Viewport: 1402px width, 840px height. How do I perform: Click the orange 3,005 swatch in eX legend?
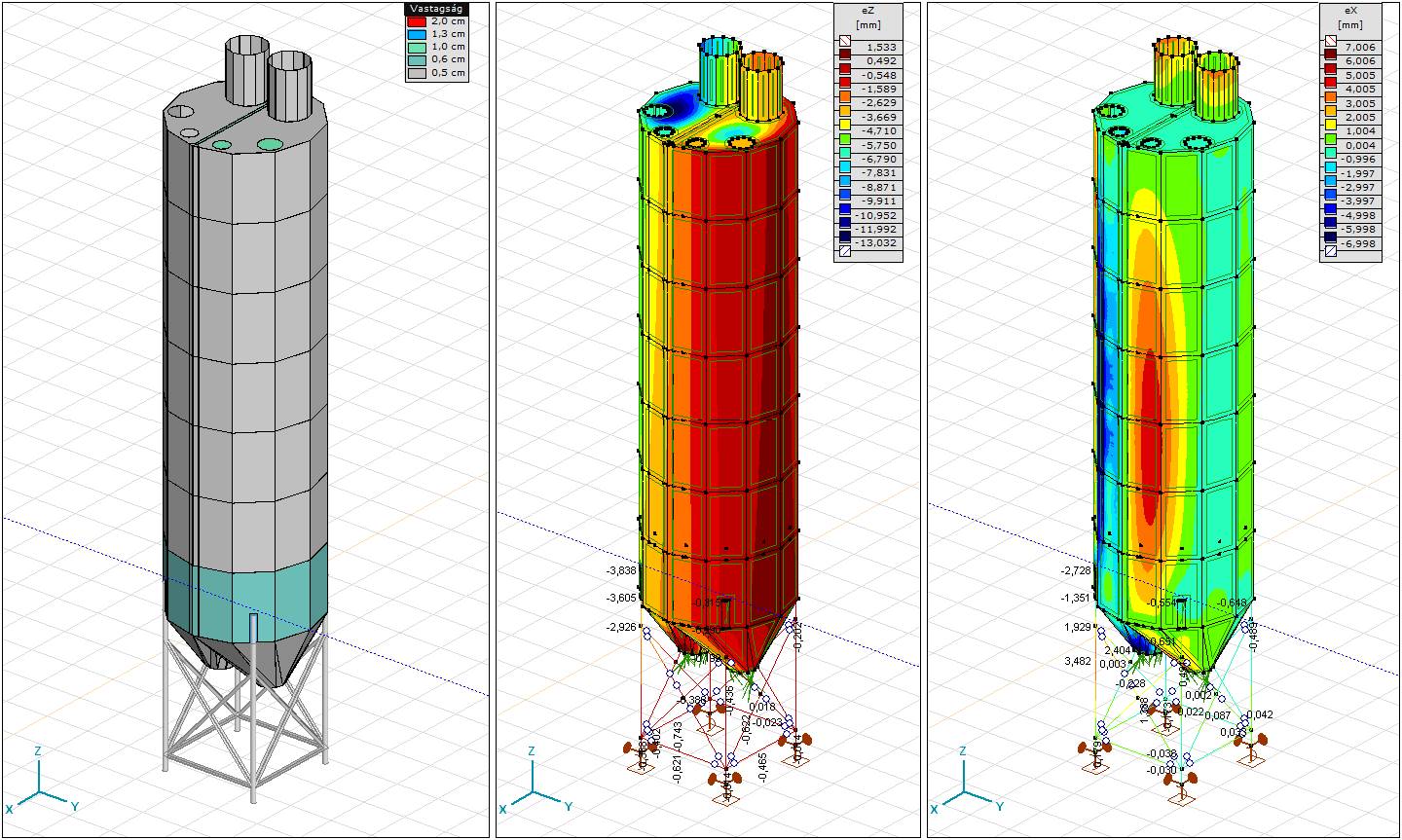click(1329, 102)
